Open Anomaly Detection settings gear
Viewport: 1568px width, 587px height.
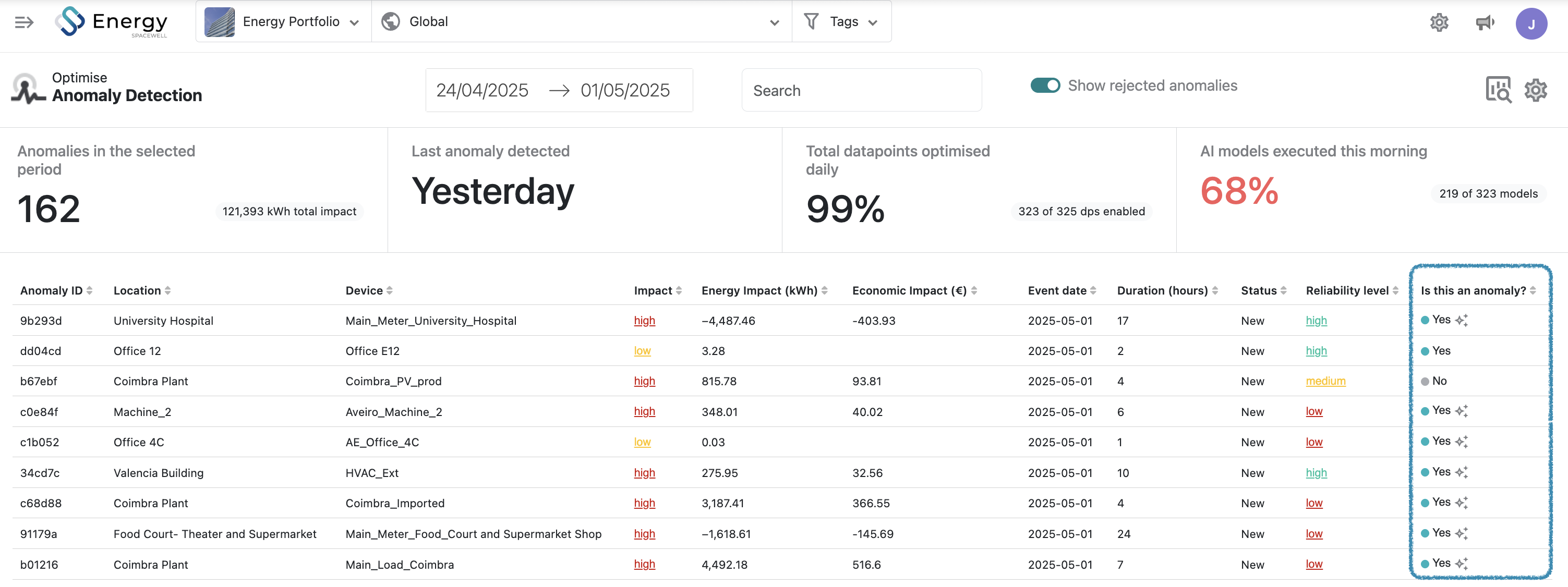click(x=1536, y=90)
